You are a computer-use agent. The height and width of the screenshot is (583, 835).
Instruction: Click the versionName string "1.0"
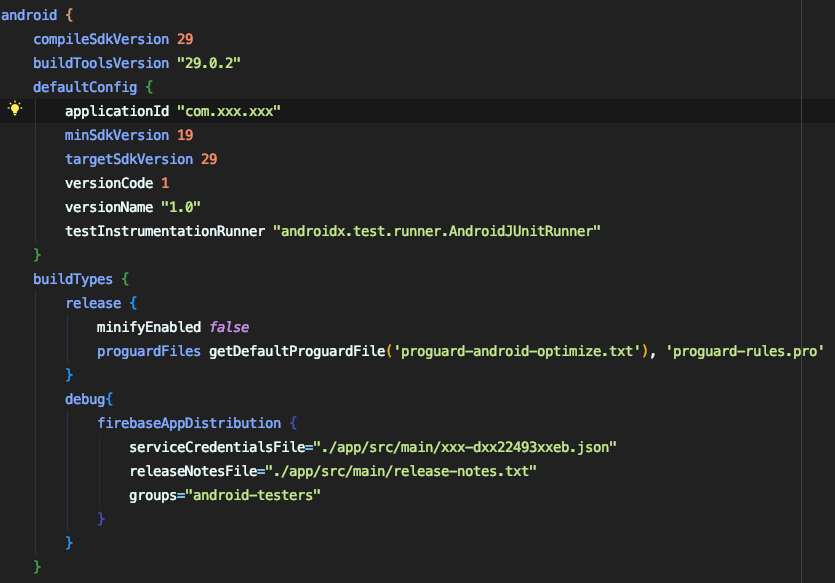point(180,207)
